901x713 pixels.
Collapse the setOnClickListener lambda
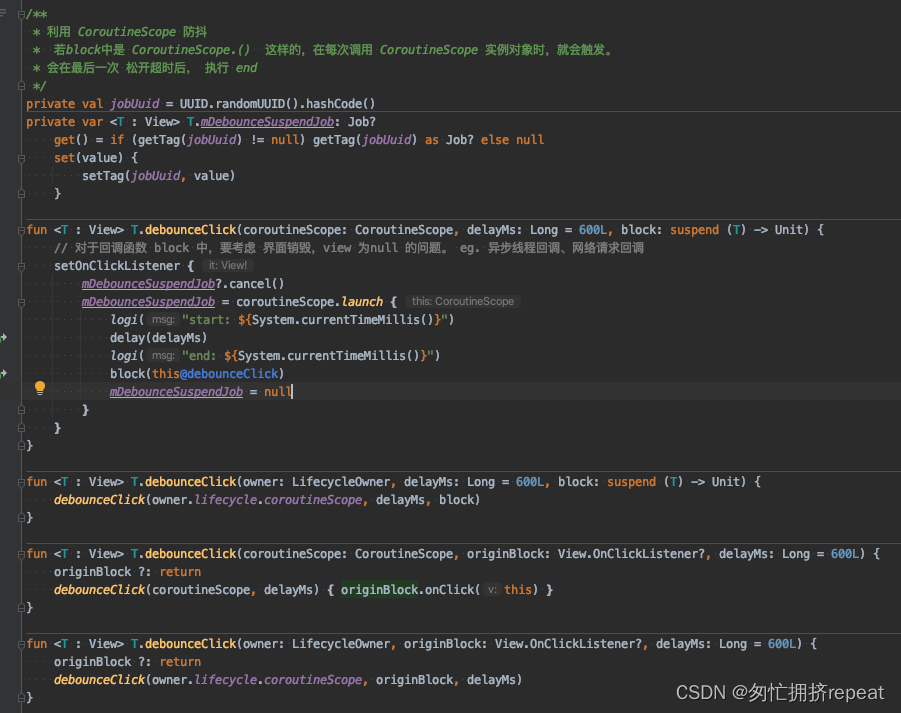tap(21, 267)
